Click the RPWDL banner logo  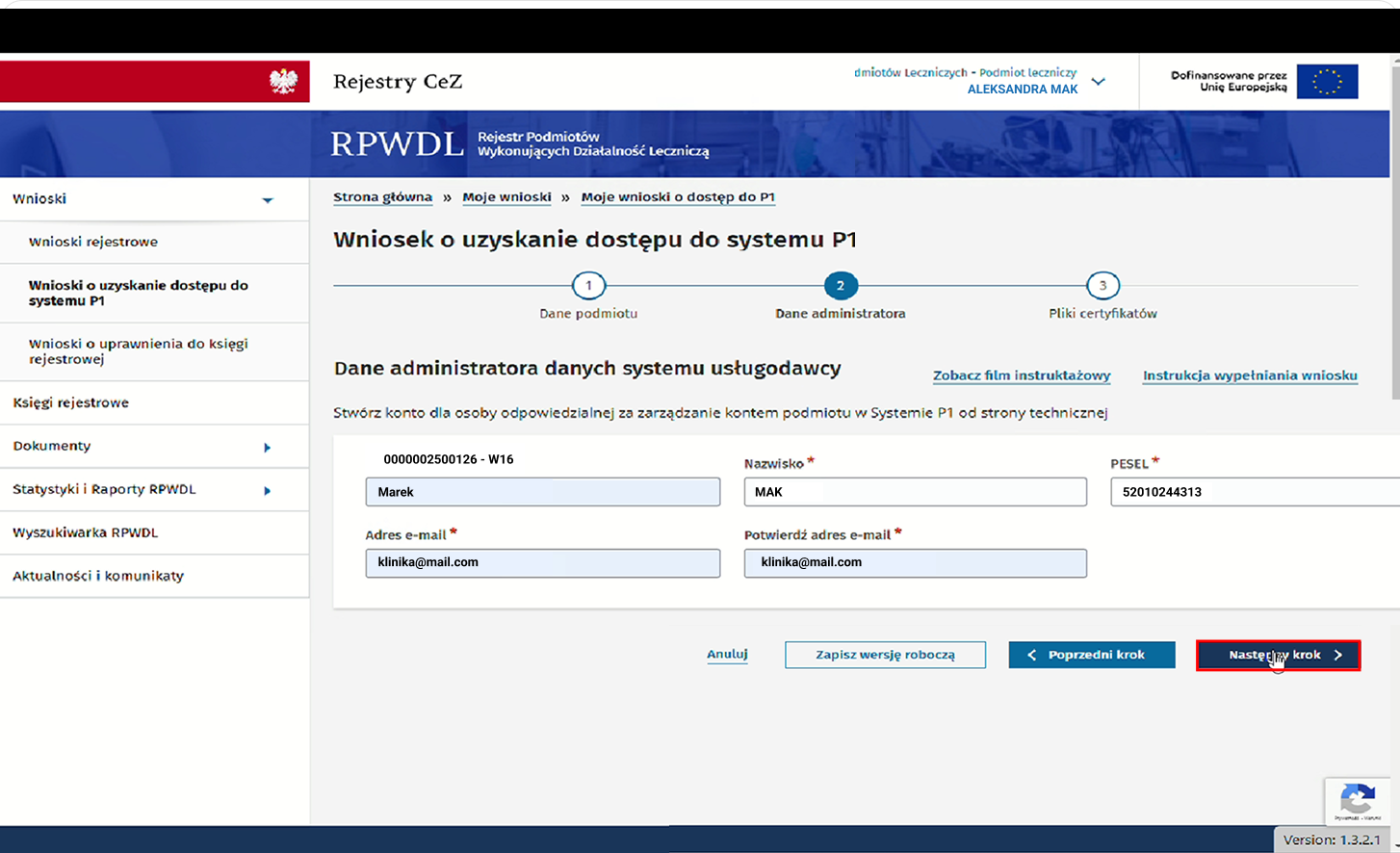coord(397,142)
